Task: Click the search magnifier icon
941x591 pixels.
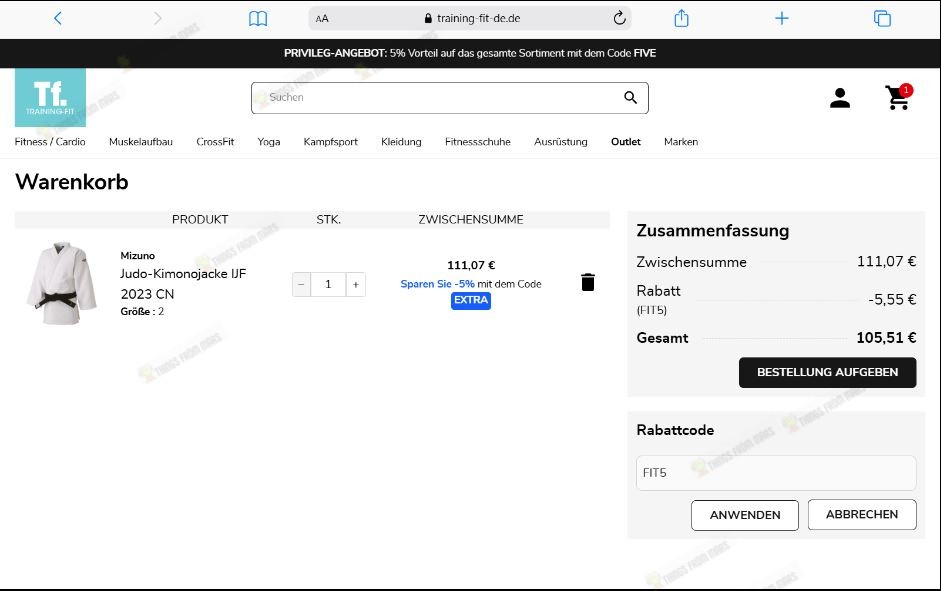Action: pos(630,98)
